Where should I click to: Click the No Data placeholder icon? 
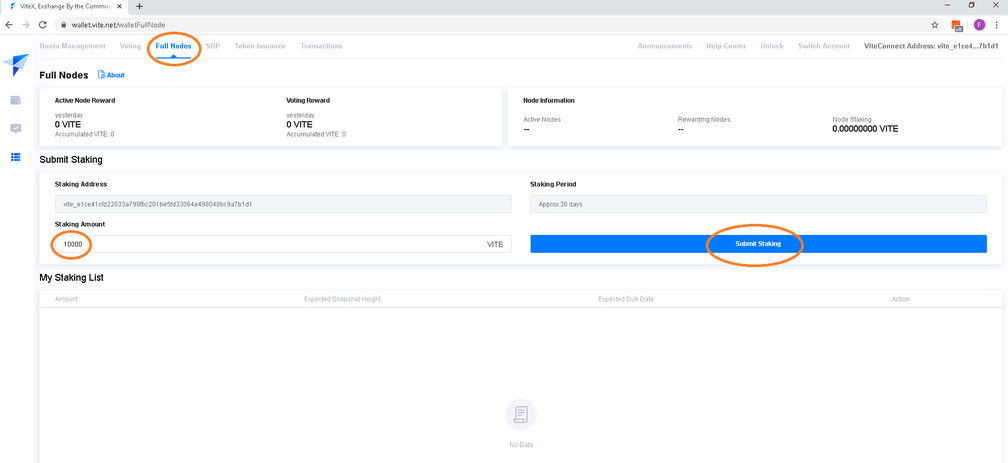(x=521, y=415)
